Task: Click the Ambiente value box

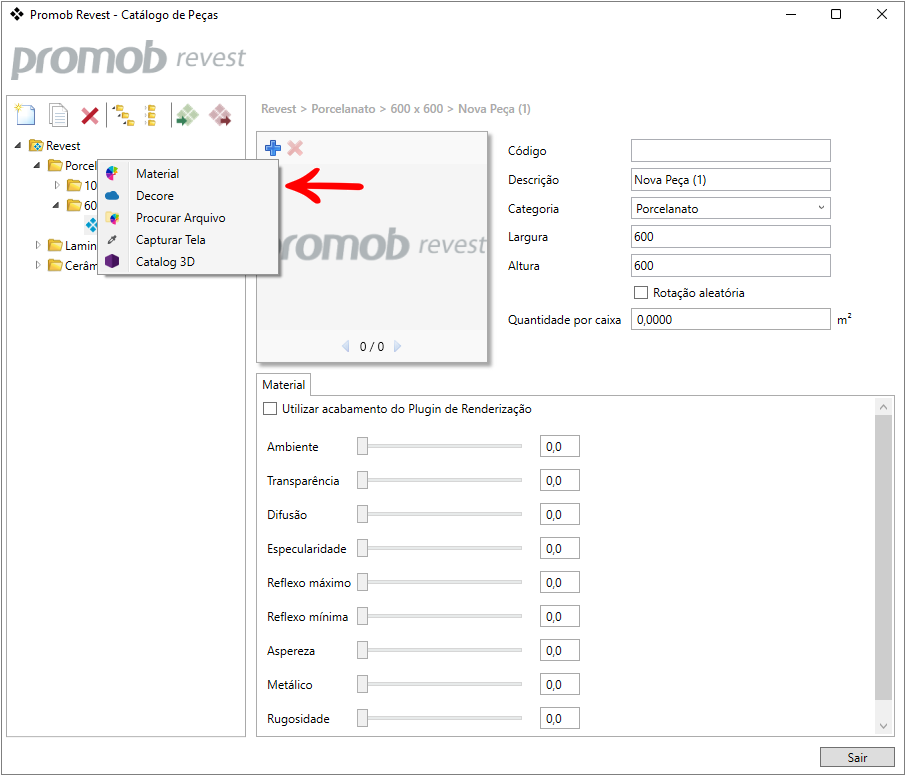Action: (559, 446)
